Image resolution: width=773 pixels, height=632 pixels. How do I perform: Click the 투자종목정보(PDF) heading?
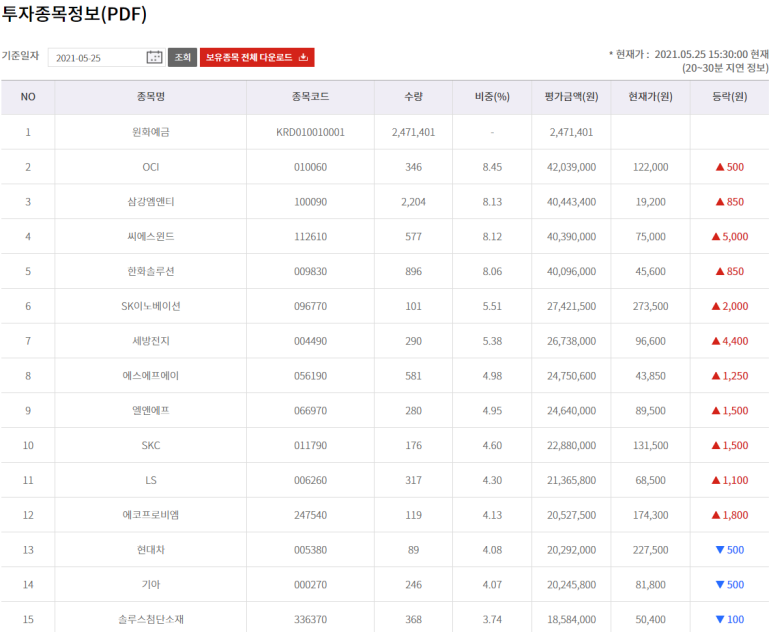point(74,14)
